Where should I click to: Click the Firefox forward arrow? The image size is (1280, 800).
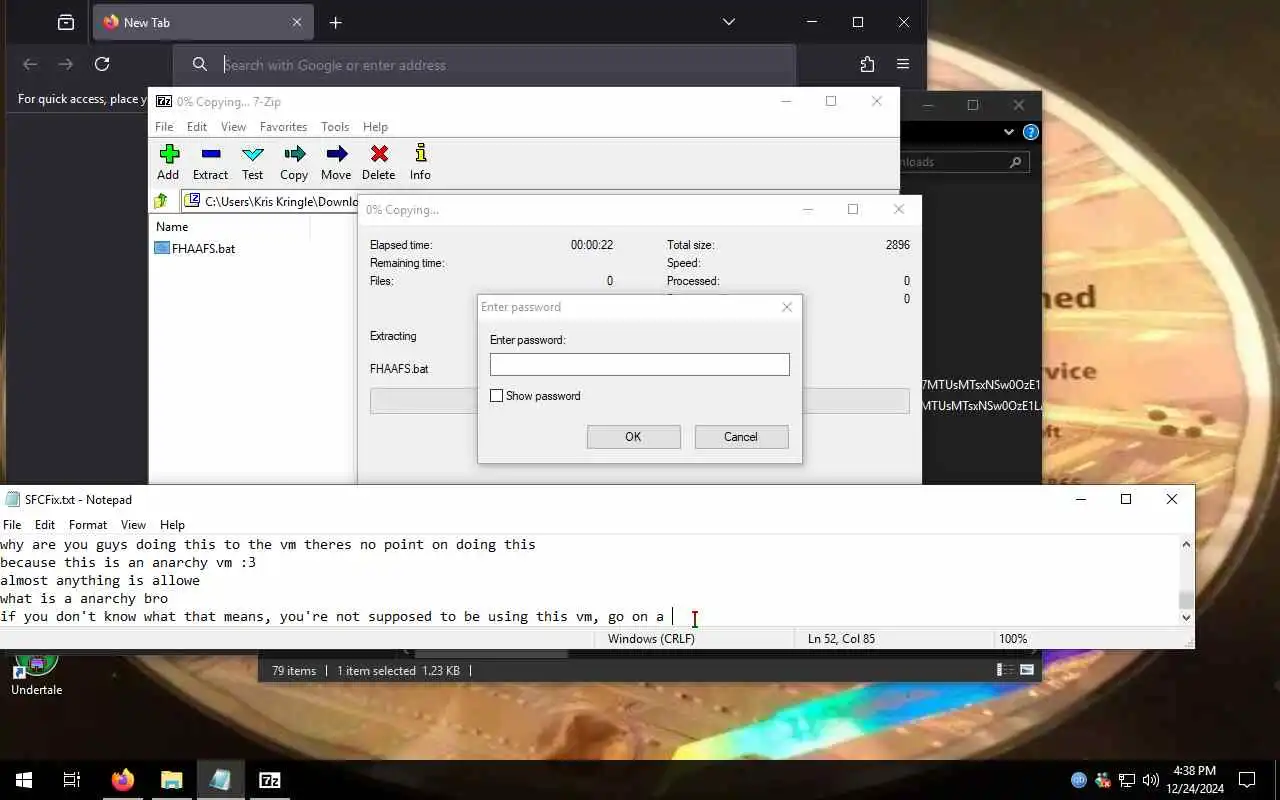pyautogui.click(x=66, y=64)
